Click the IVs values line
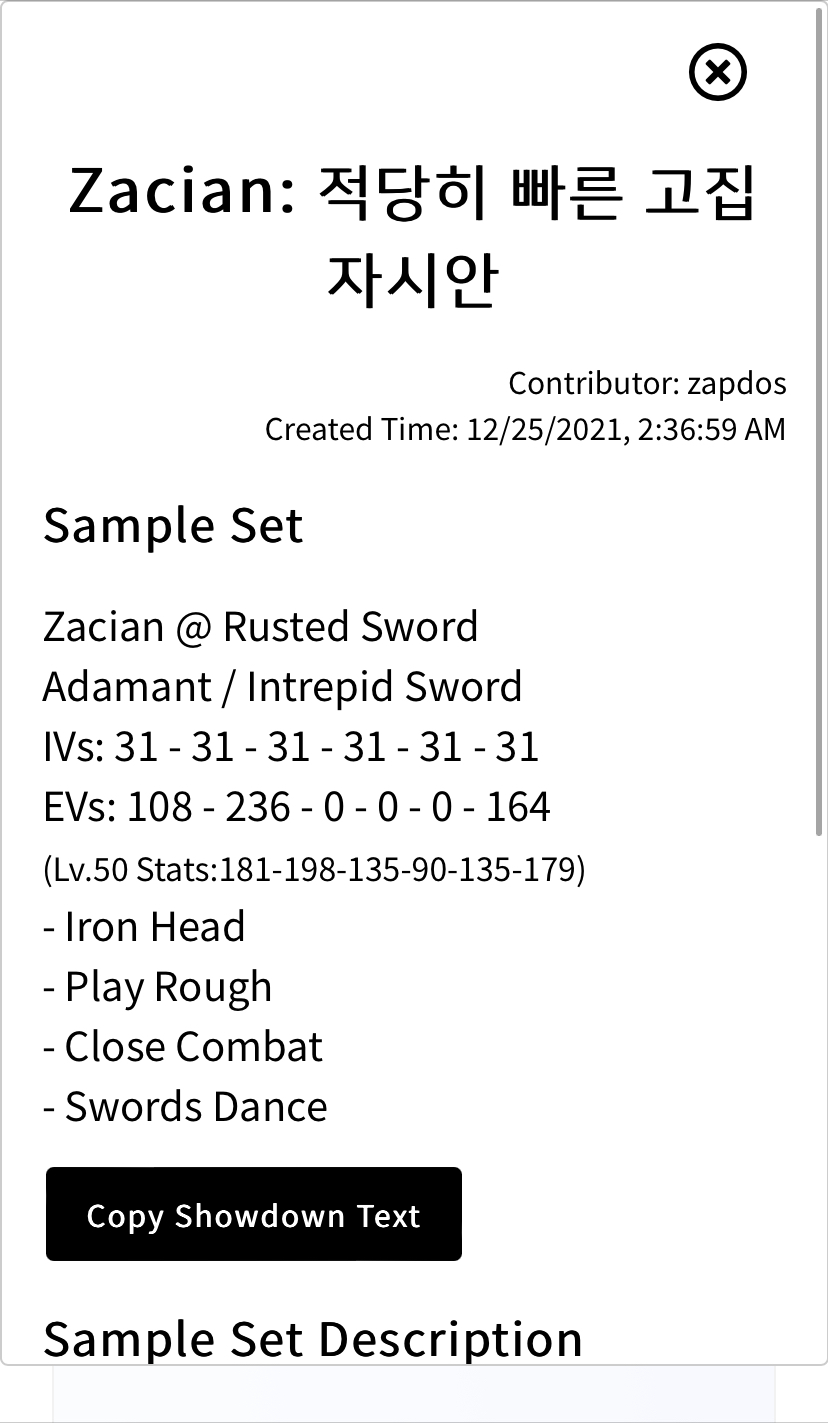Image resolution: width=828 pixels, height=1423 pixels. [x=291, y=747]
